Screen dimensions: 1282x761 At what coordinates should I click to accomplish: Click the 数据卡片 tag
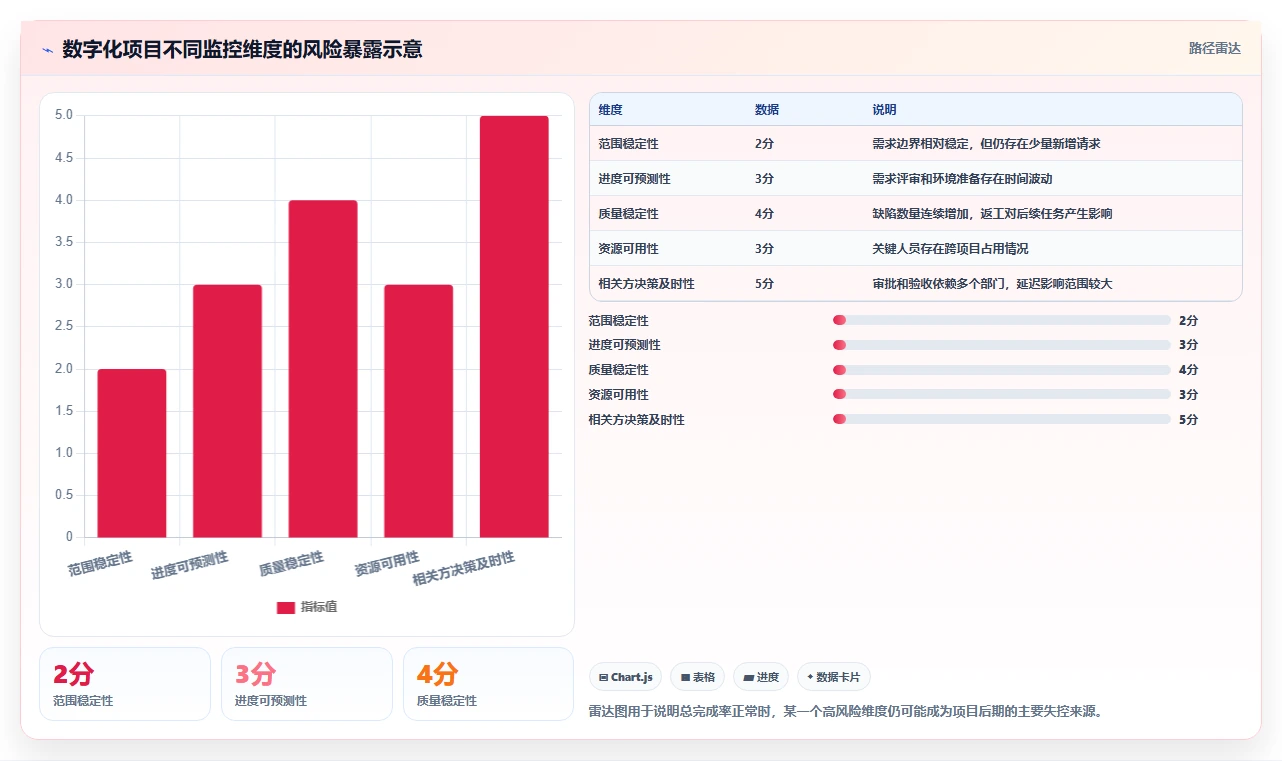[x=833, y=677]
